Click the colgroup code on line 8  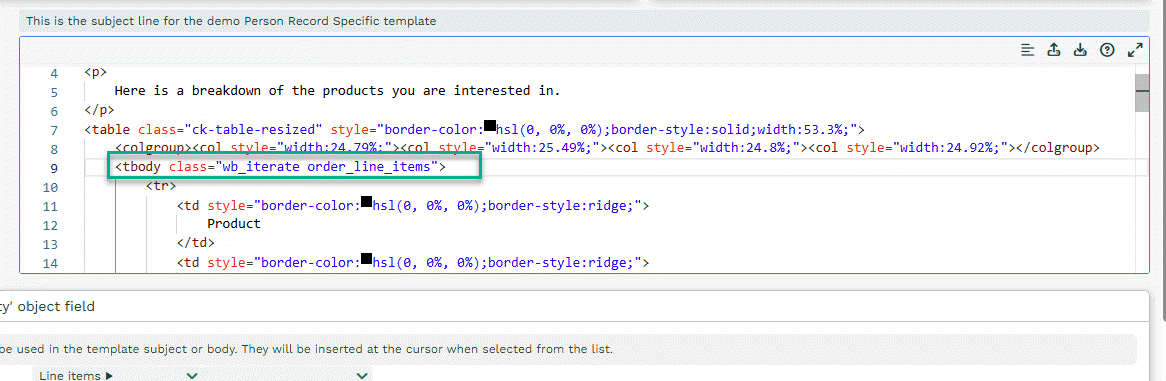tap(607, 149)
